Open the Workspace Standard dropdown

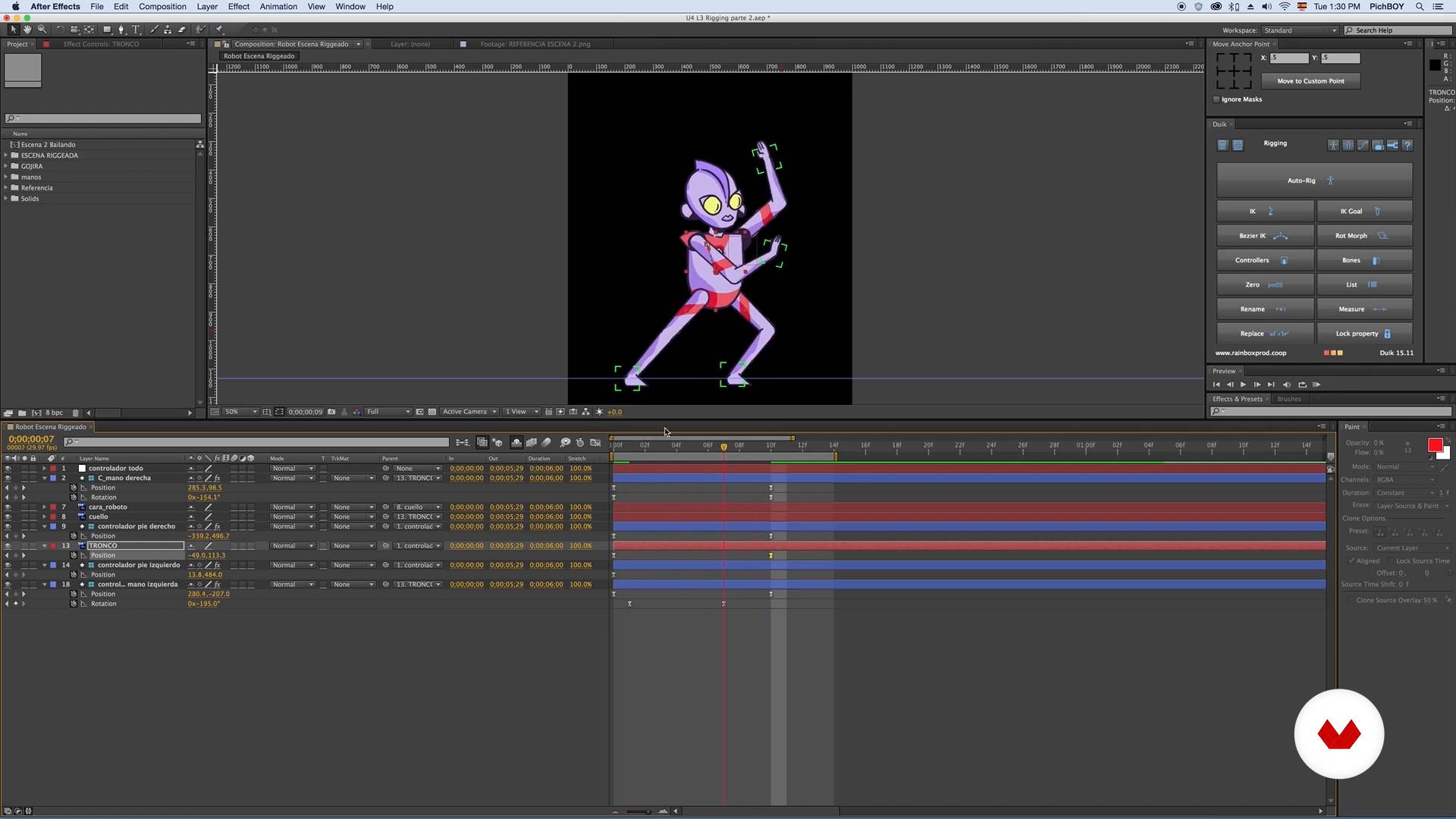tap(1300, 30)
